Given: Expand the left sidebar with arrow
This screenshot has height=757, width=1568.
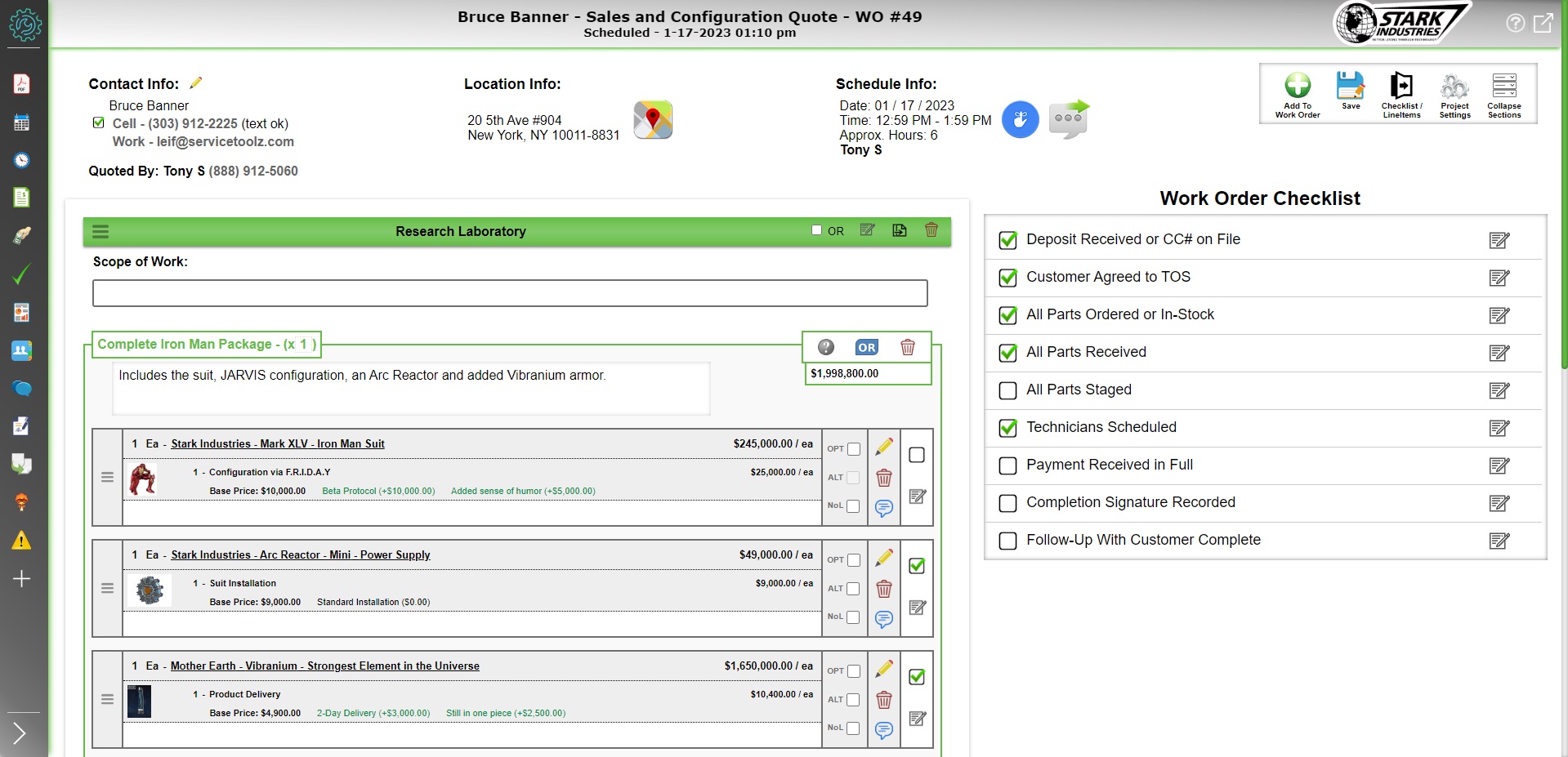Looking at the screenshot, I should [x=20, y=733].
